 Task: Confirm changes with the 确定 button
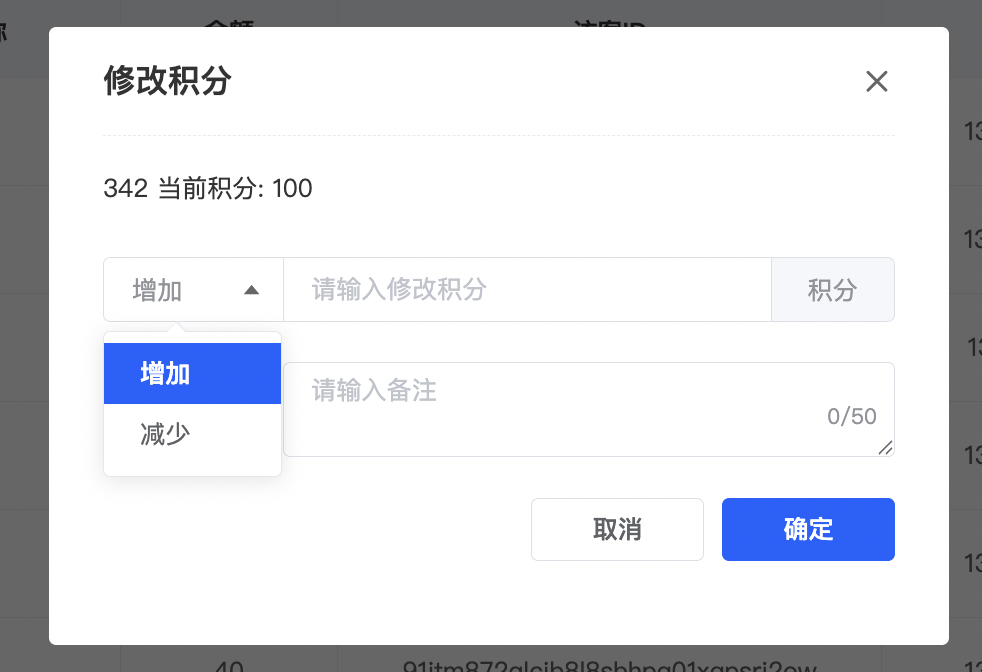coord(808,529)
